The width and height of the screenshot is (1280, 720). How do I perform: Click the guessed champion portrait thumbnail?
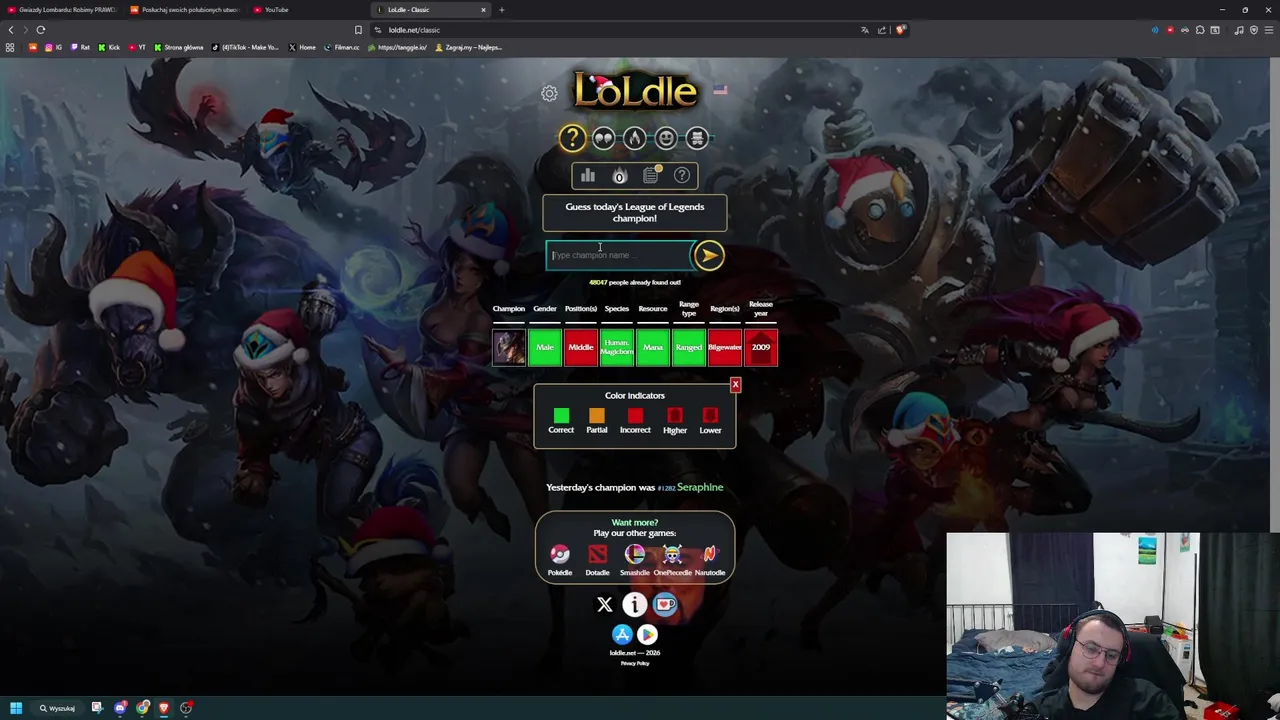tap(508, 347)
